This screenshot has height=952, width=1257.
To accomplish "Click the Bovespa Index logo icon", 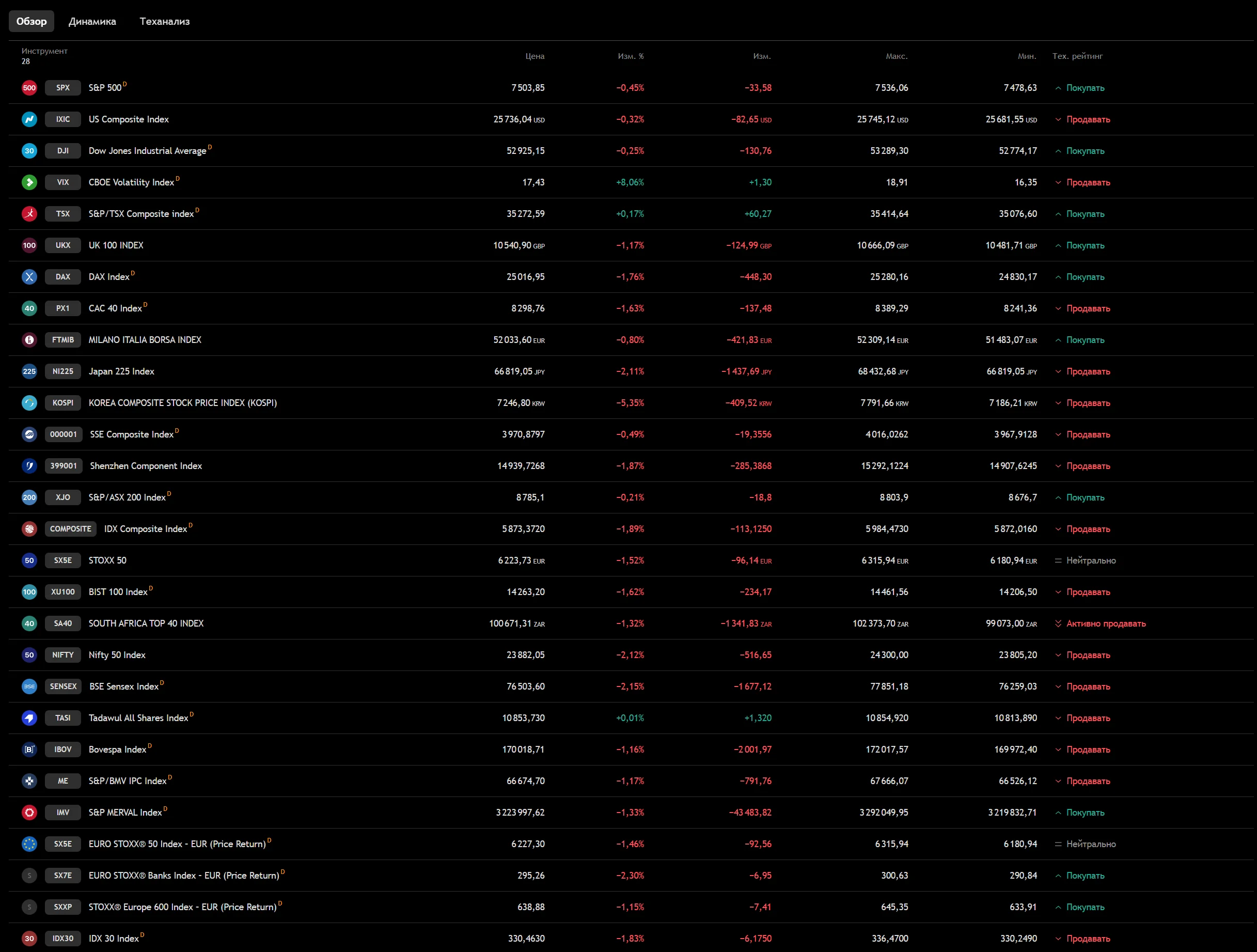I will point(29,750).
